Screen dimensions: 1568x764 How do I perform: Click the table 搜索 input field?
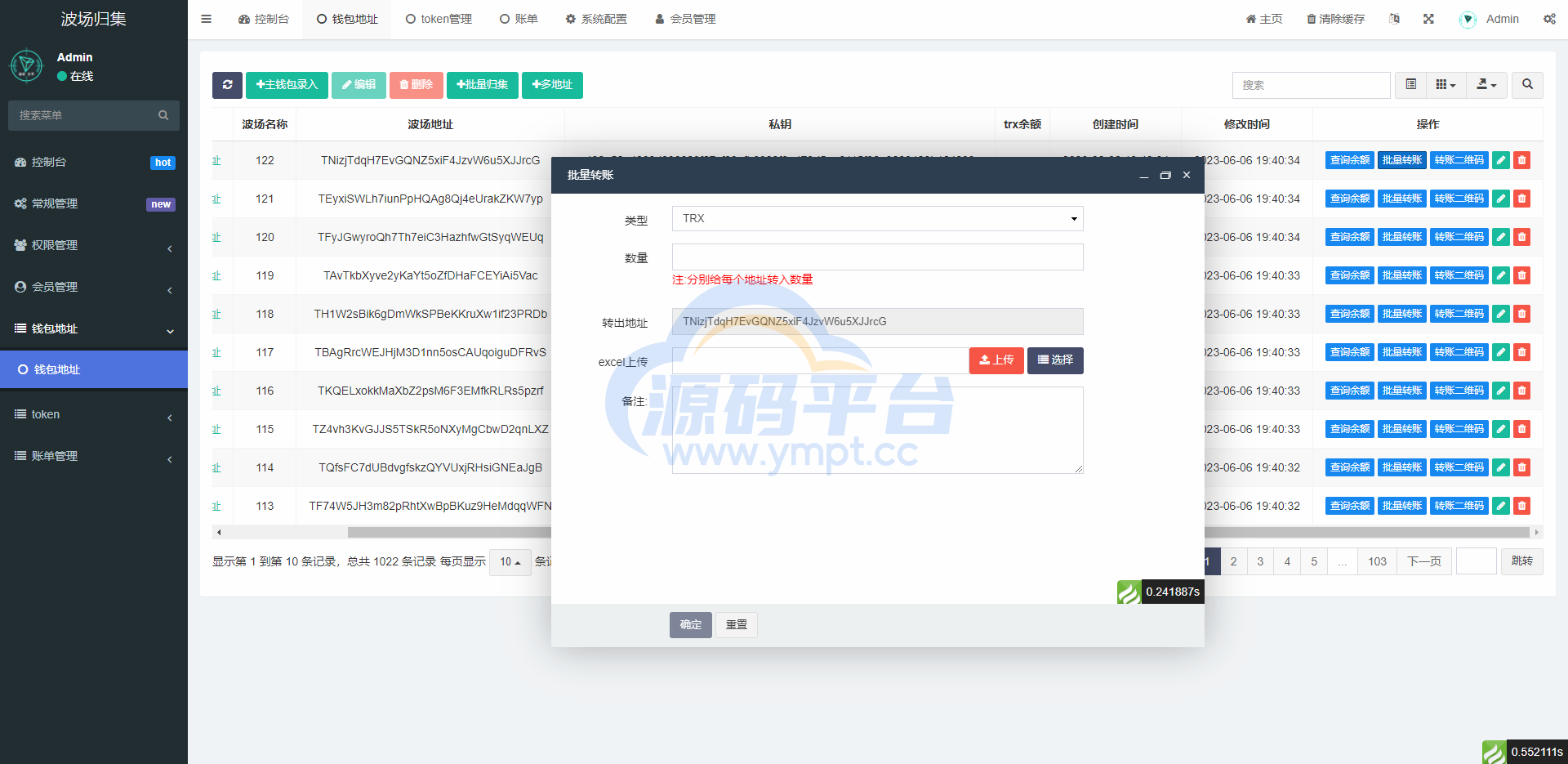[x=1312, y=85]
